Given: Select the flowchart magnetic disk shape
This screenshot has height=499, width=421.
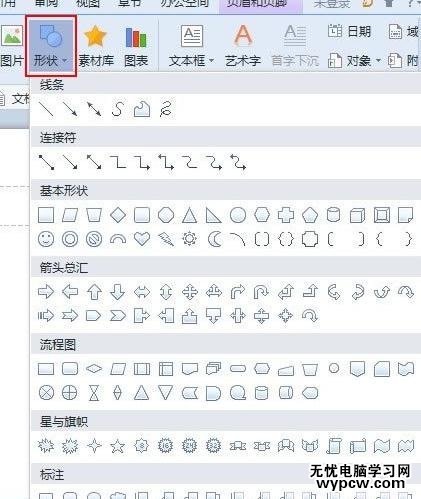Looking at the screenshot, I should (262, 393).
